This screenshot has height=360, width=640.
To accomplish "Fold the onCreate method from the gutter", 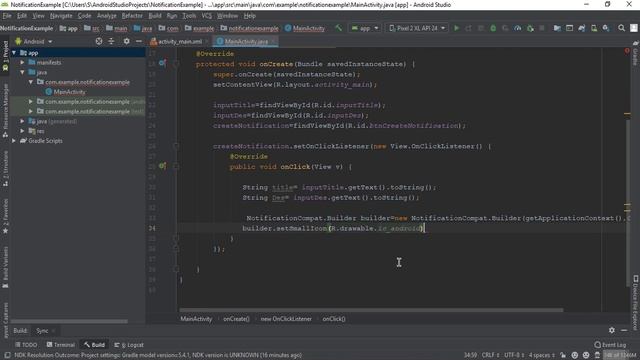I will click(176, 64).
